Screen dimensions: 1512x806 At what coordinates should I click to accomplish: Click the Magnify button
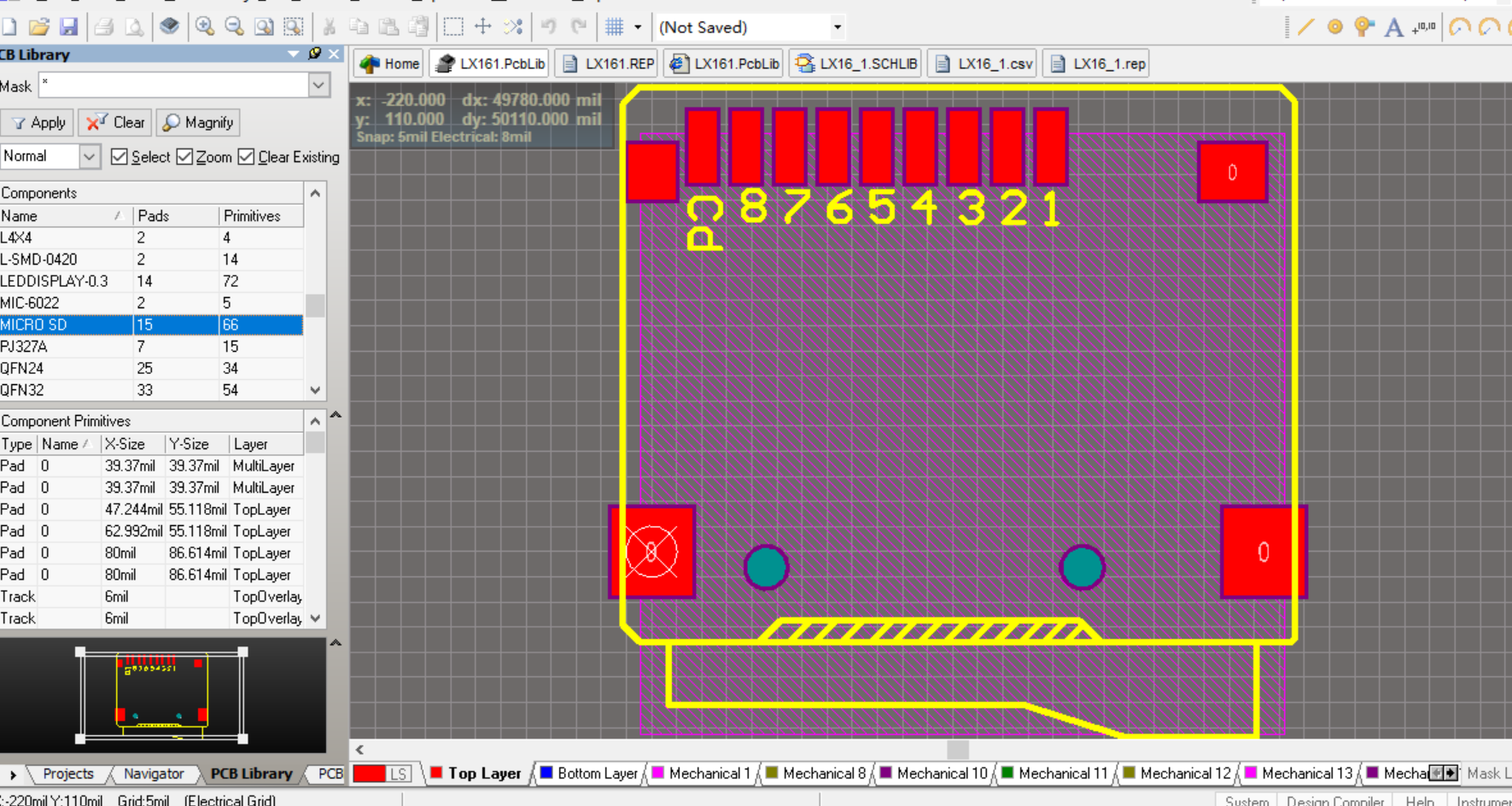[198, 123]
